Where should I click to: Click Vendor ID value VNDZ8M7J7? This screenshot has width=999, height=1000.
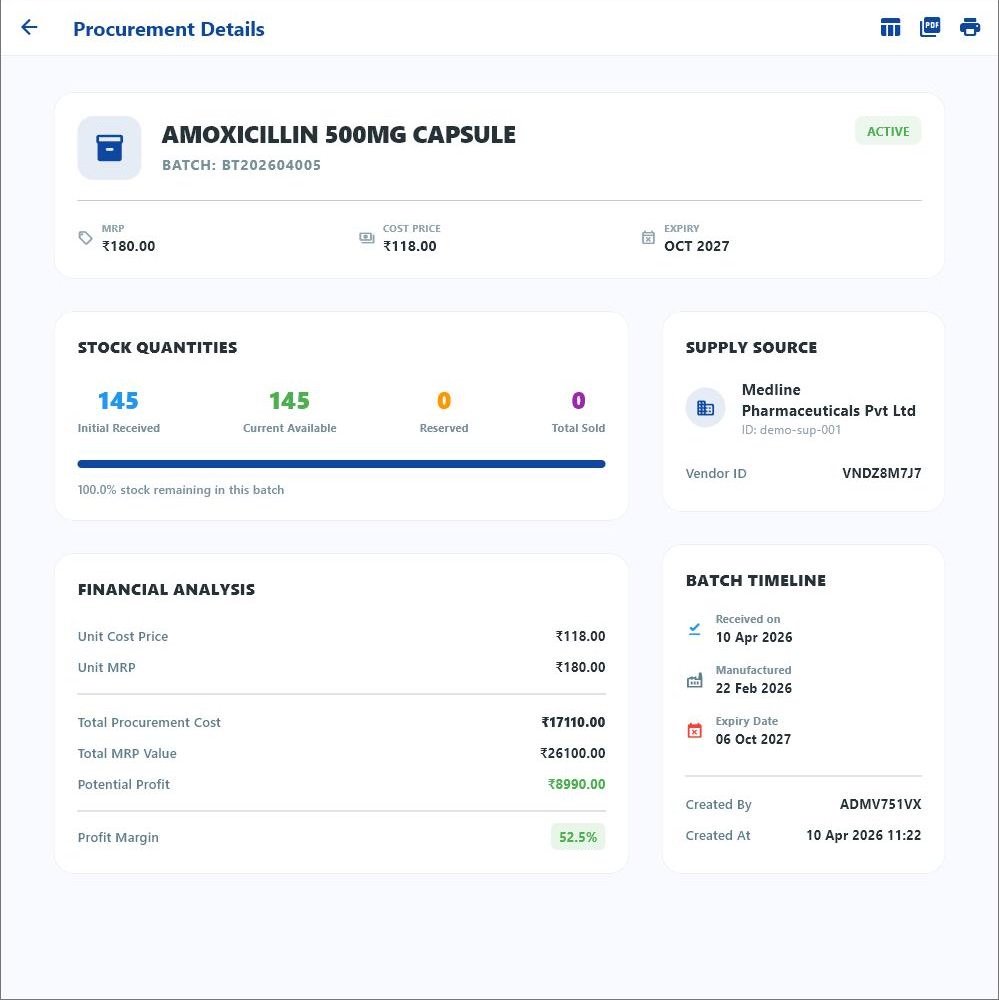pos(882,473)
